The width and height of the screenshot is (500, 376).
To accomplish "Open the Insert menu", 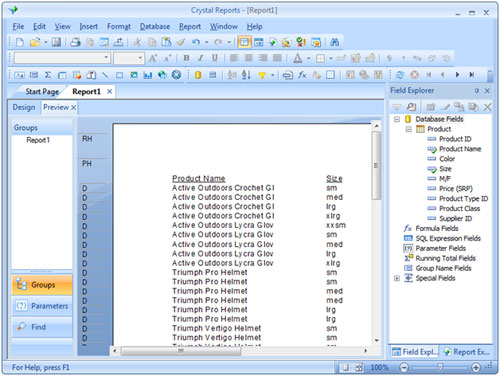I will click(x=89, y=26).
